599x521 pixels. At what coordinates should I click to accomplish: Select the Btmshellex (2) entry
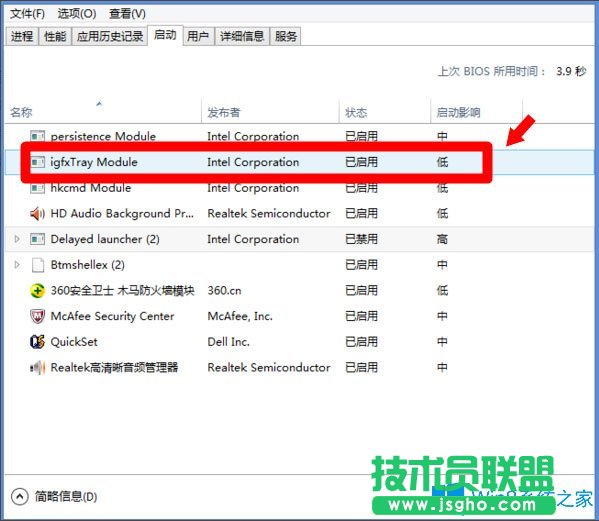[87, 265]
